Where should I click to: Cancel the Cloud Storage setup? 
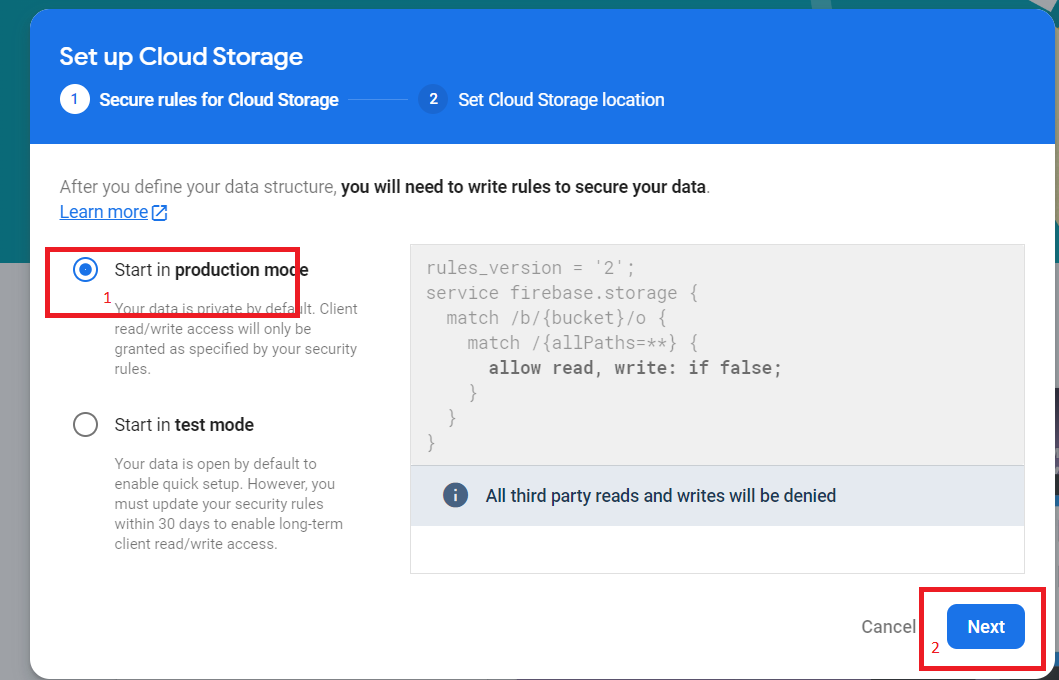(x=888, y=626)
